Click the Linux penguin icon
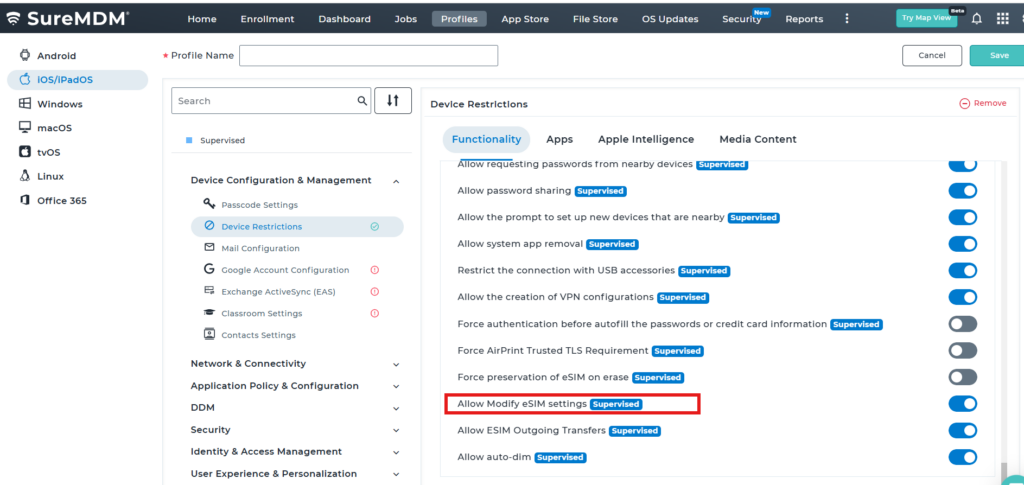Screen dimensions: 1024x485 click(x=25, y=176)
